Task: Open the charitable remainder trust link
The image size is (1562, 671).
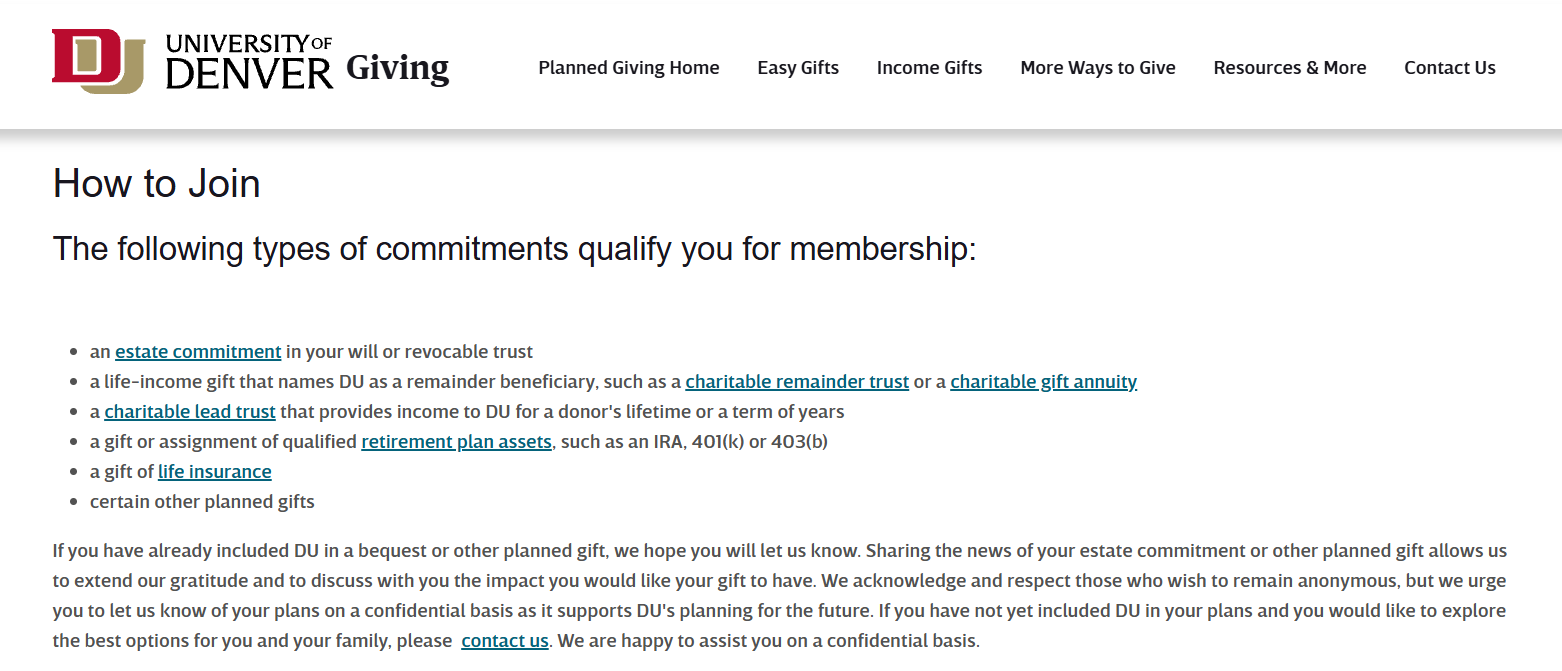Action: point(797,382)
